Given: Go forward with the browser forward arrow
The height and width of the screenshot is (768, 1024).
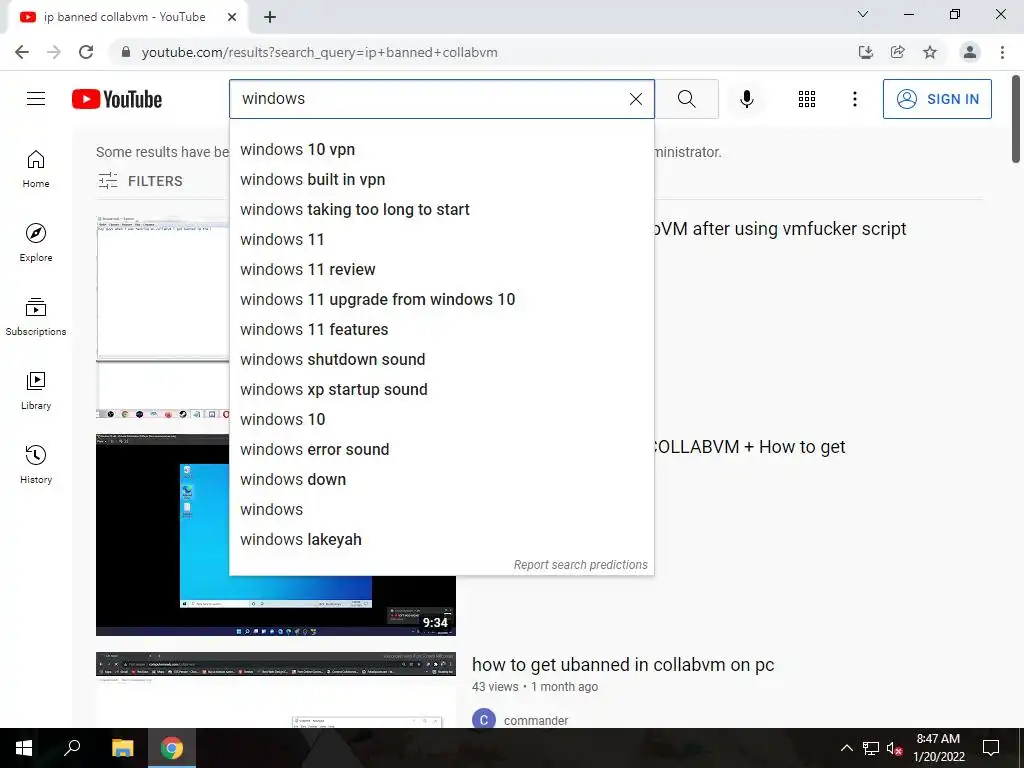Looking at the screenshot, I should (x=54, y=52).
